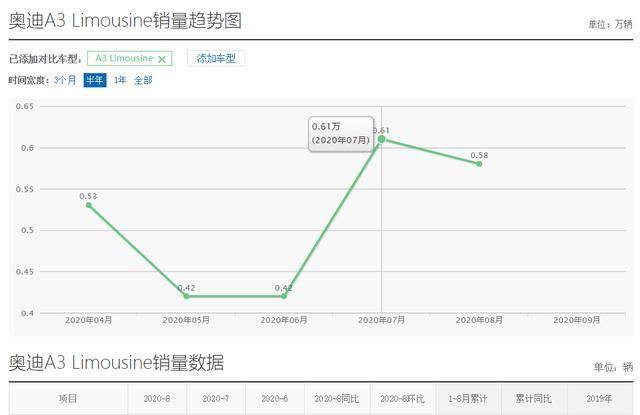Click the 奥迪A3 Limousine销量趋势图 heading
Viewport: 640px width, 415px height.
[x=125, y=21]
